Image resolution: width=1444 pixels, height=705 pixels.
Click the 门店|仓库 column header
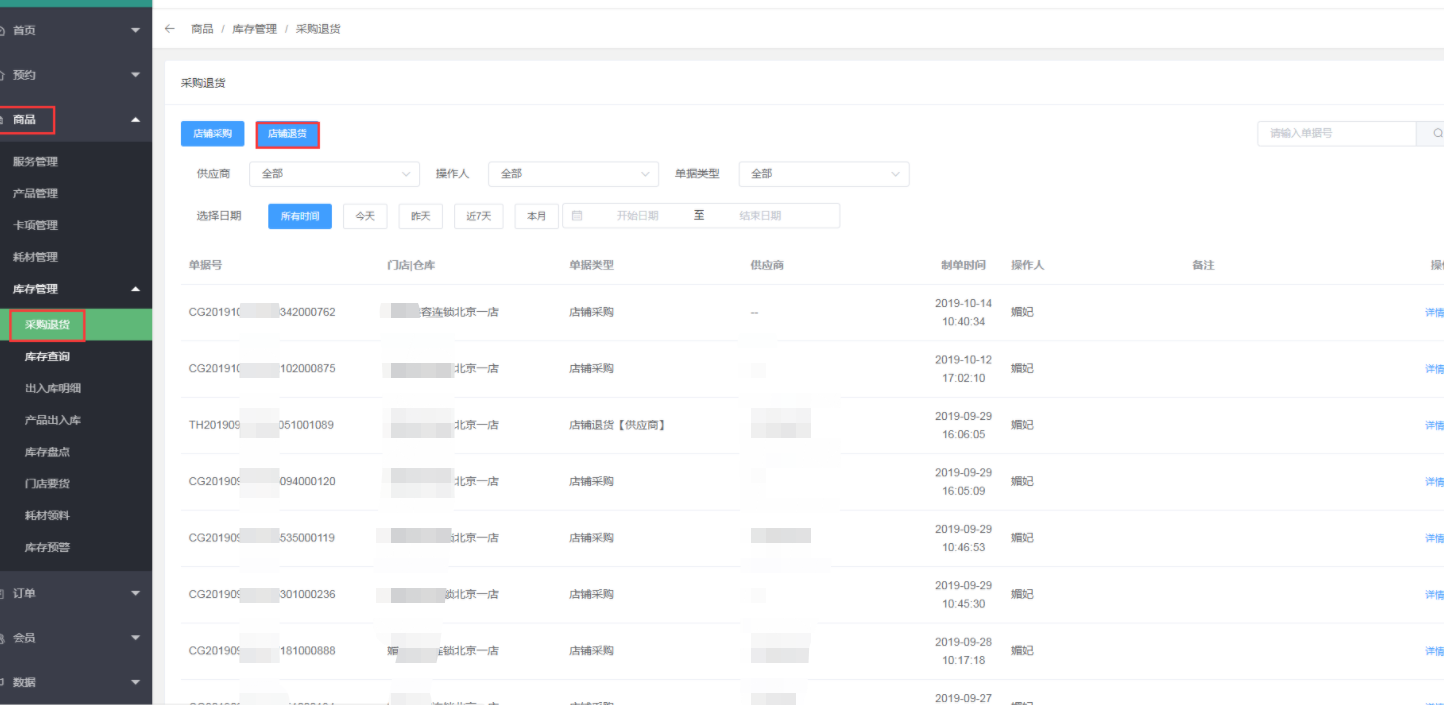(411, 265)
